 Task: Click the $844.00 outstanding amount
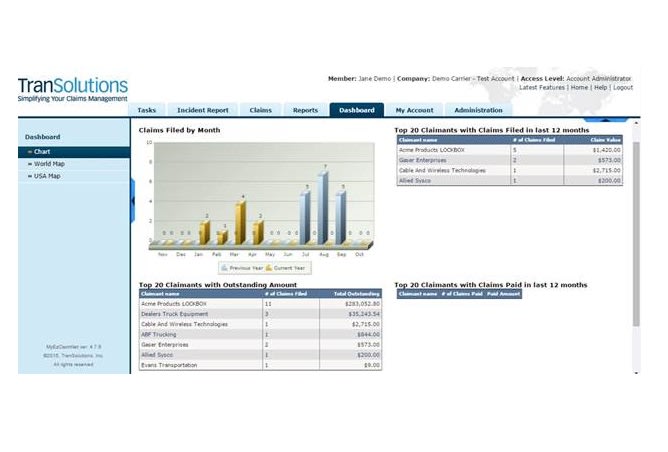pos(368,334)
